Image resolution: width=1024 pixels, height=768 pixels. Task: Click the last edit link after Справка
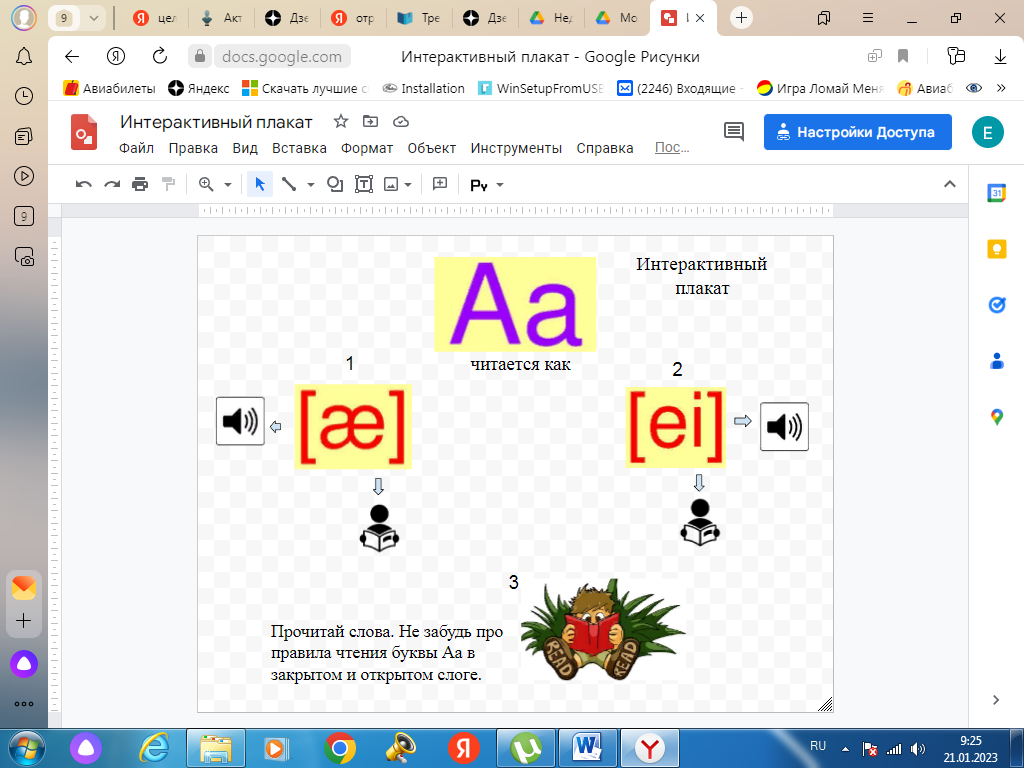[672, 148]
